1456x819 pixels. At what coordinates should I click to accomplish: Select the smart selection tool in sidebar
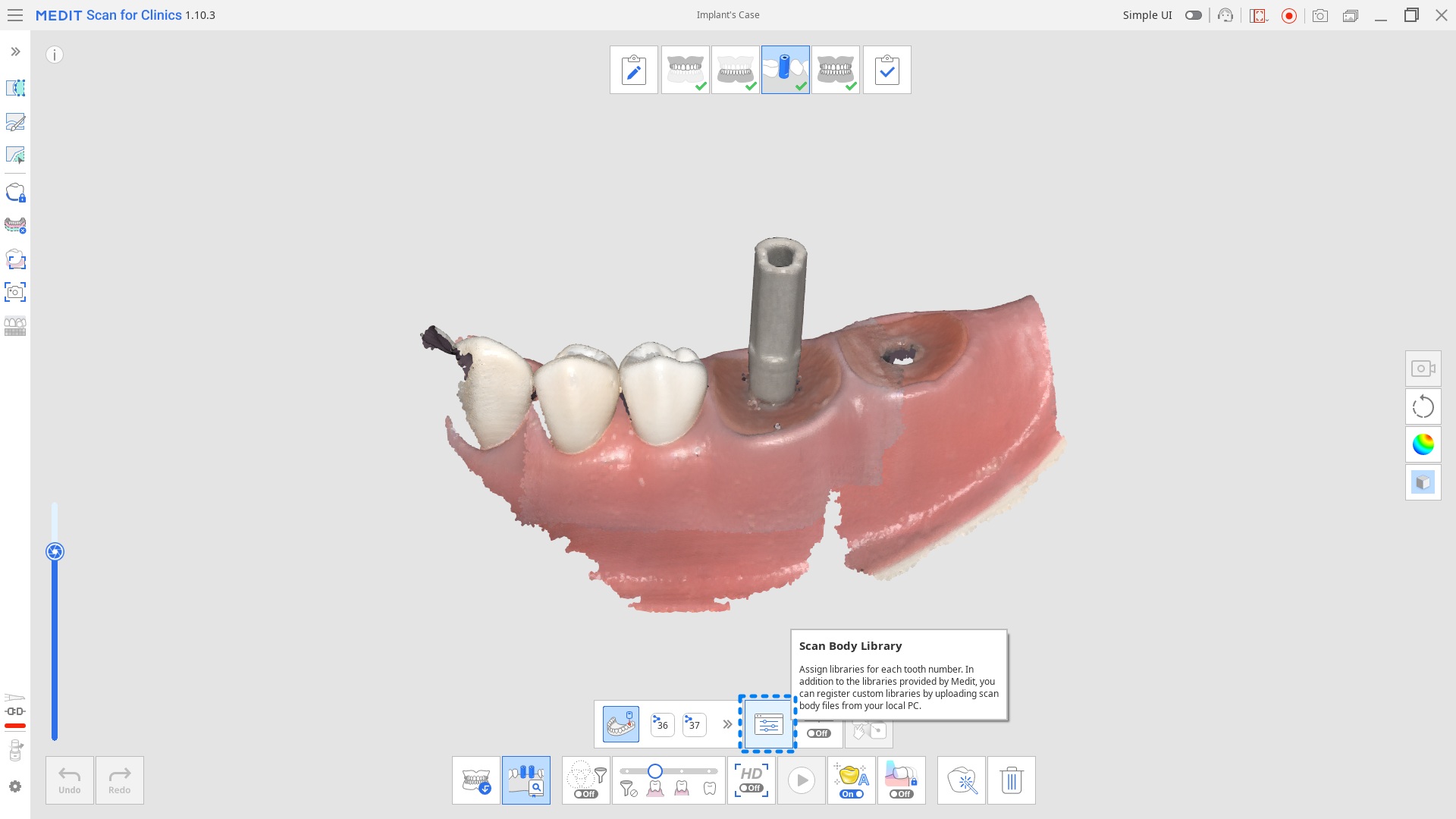click(15, 155)
